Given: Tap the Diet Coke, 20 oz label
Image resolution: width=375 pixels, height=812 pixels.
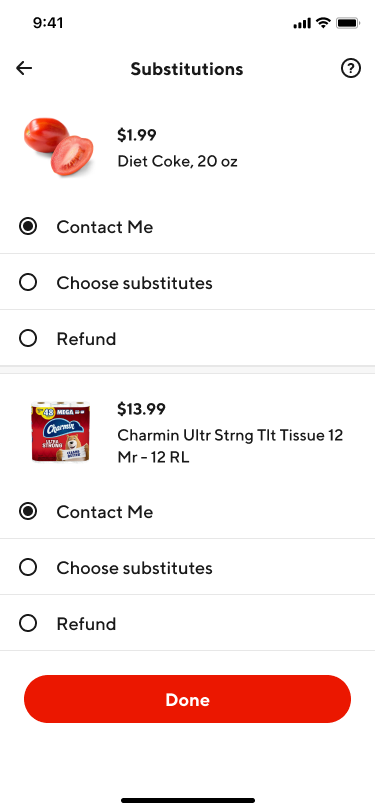Looking at the screenshot, I should pyautogui.click(x=178, y=162).
